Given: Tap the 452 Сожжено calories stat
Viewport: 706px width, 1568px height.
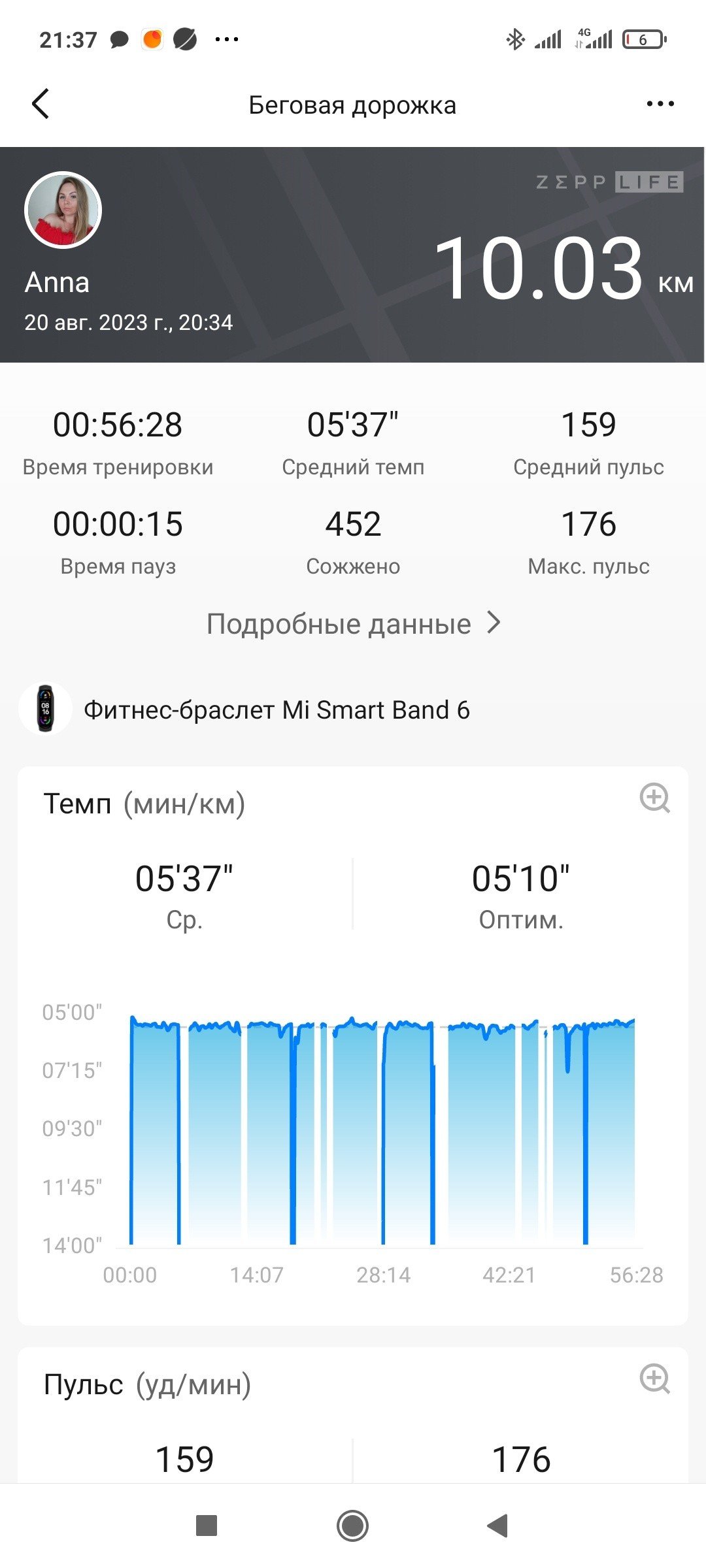Looking at the screenshot, I should [x=353, y=542].
